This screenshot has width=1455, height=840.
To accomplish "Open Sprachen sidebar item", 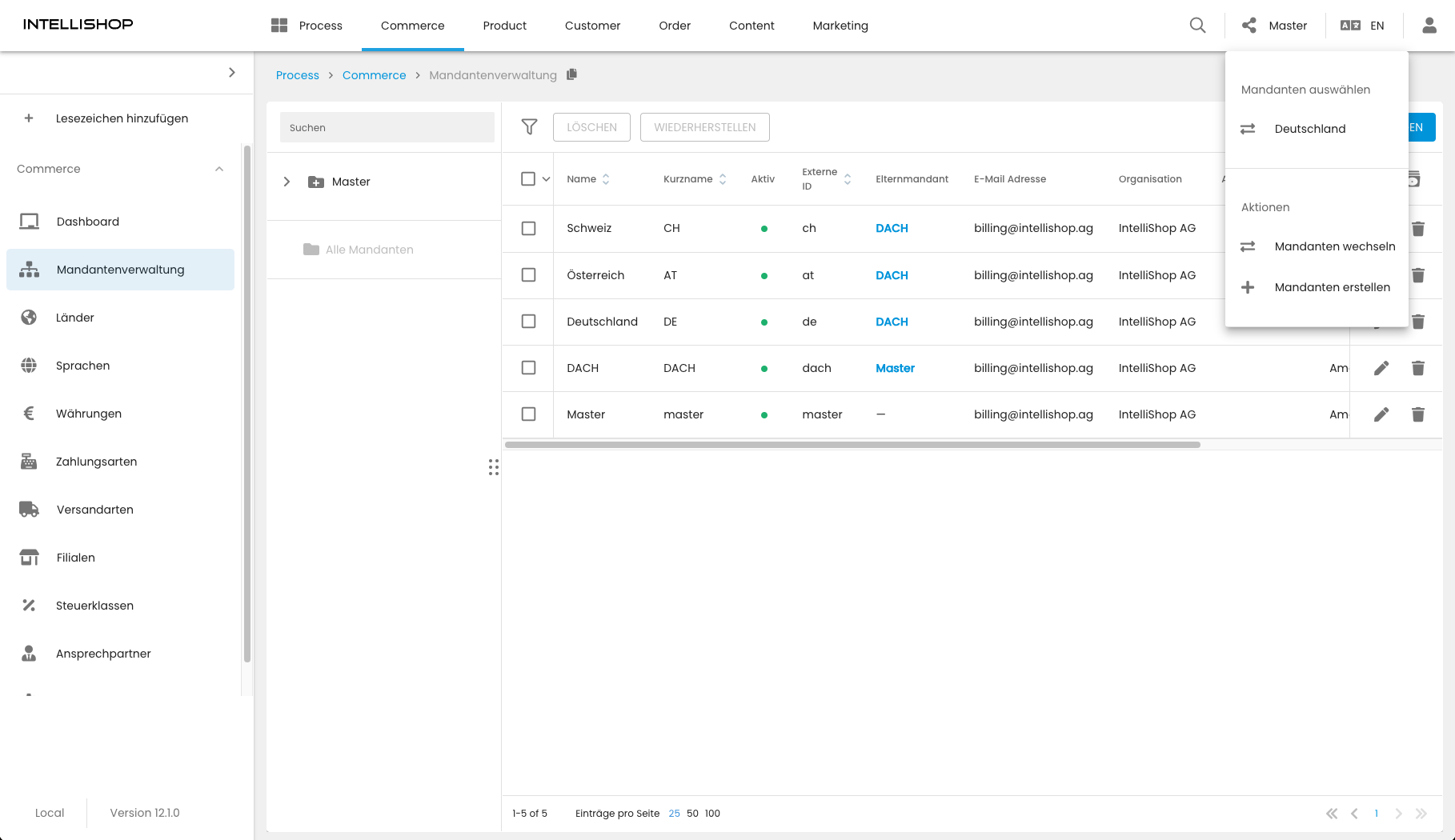I will pyautogui.click(x=120, y=366).
